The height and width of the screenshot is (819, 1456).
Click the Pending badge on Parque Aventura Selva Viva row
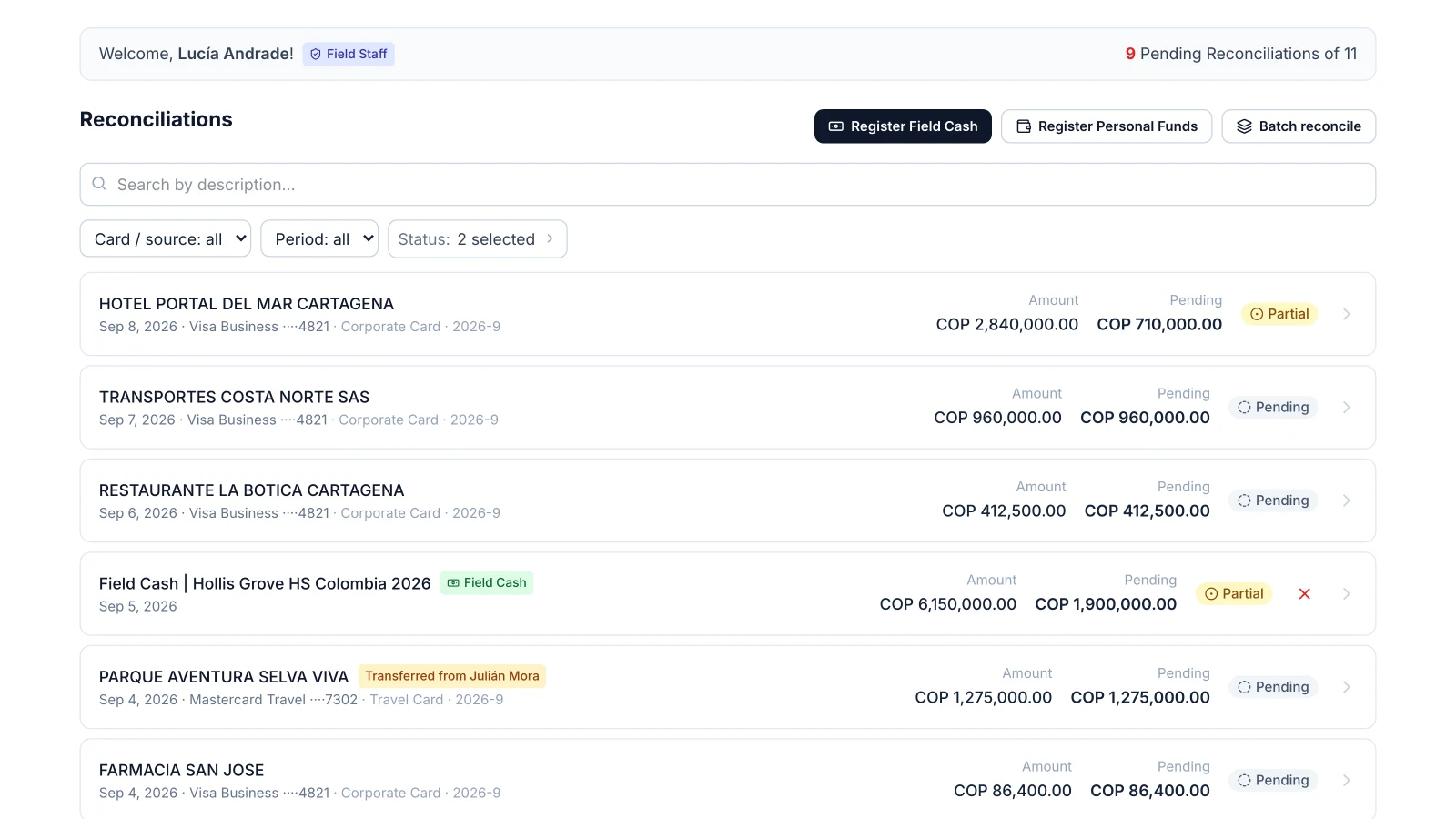point(1273,687)
